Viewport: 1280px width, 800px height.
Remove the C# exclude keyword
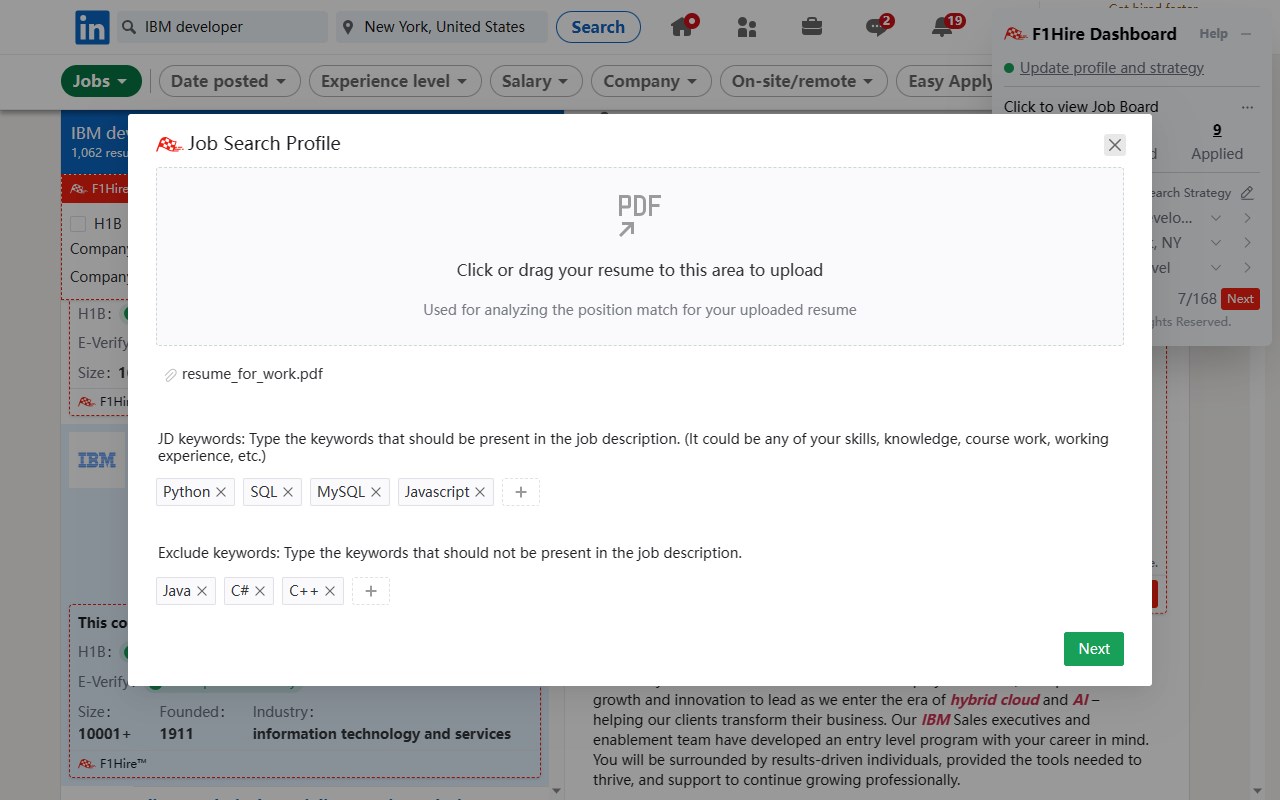260,591
